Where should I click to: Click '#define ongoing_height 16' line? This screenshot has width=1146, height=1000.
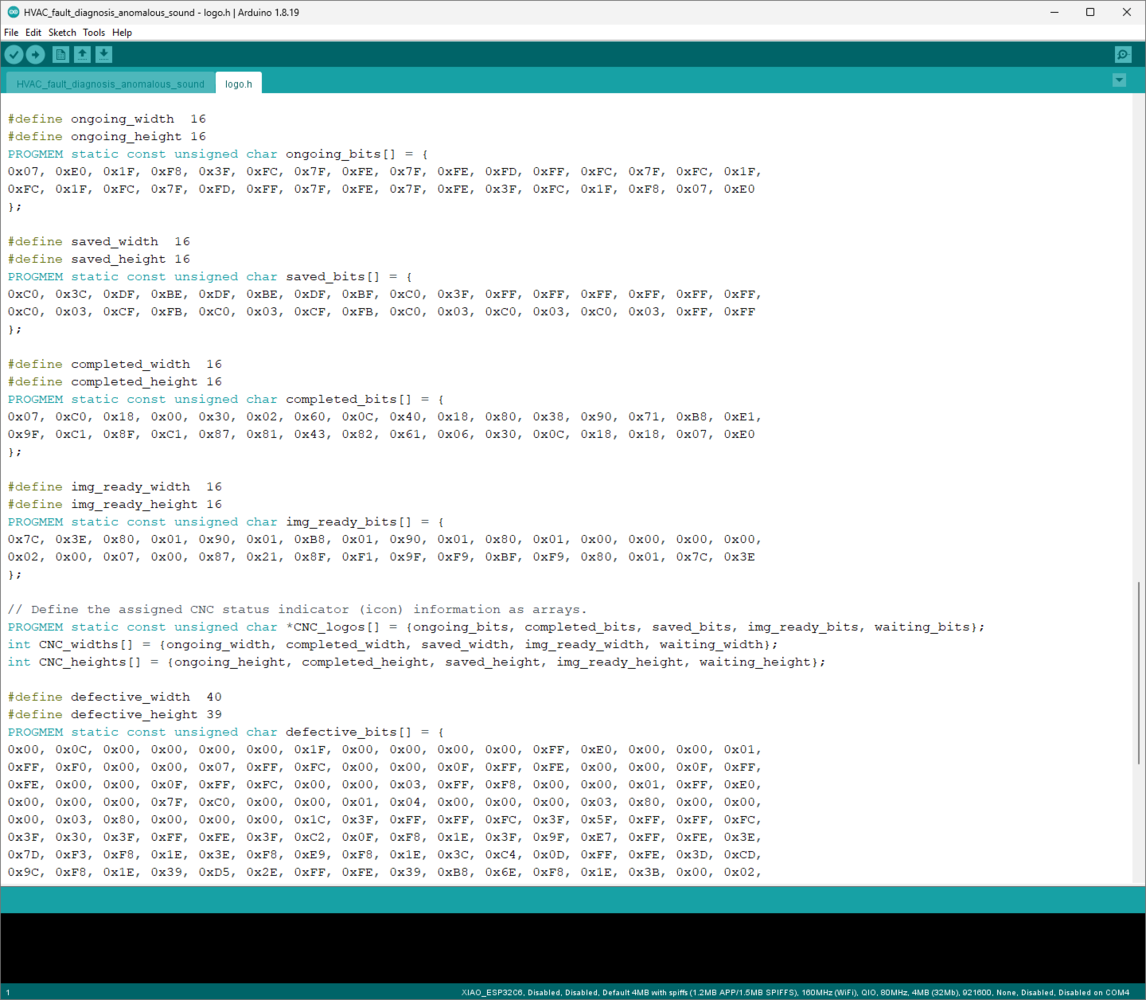(x=107, y=136)
